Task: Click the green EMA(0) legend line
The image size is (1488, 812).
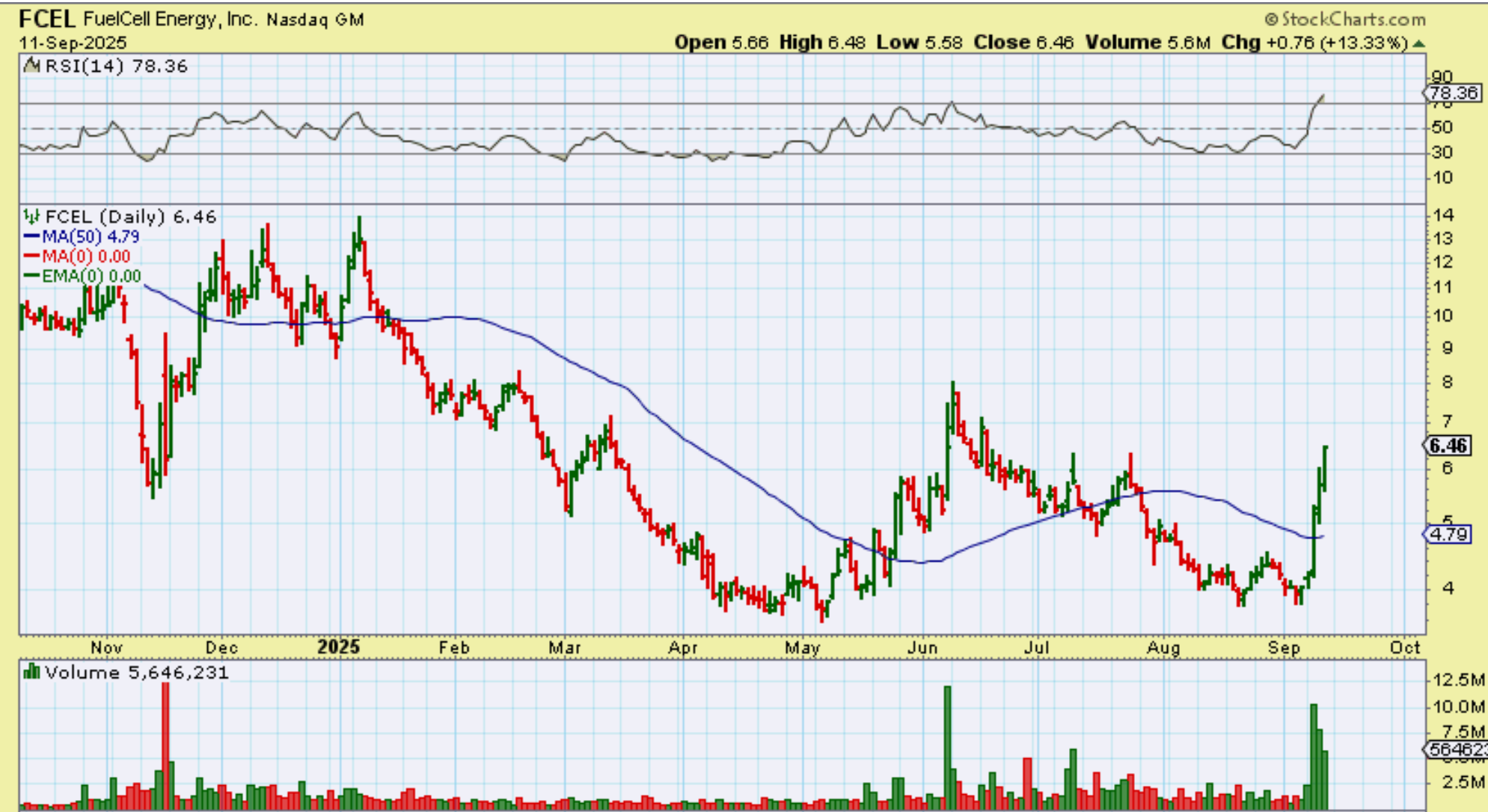Action: point(31,276)
